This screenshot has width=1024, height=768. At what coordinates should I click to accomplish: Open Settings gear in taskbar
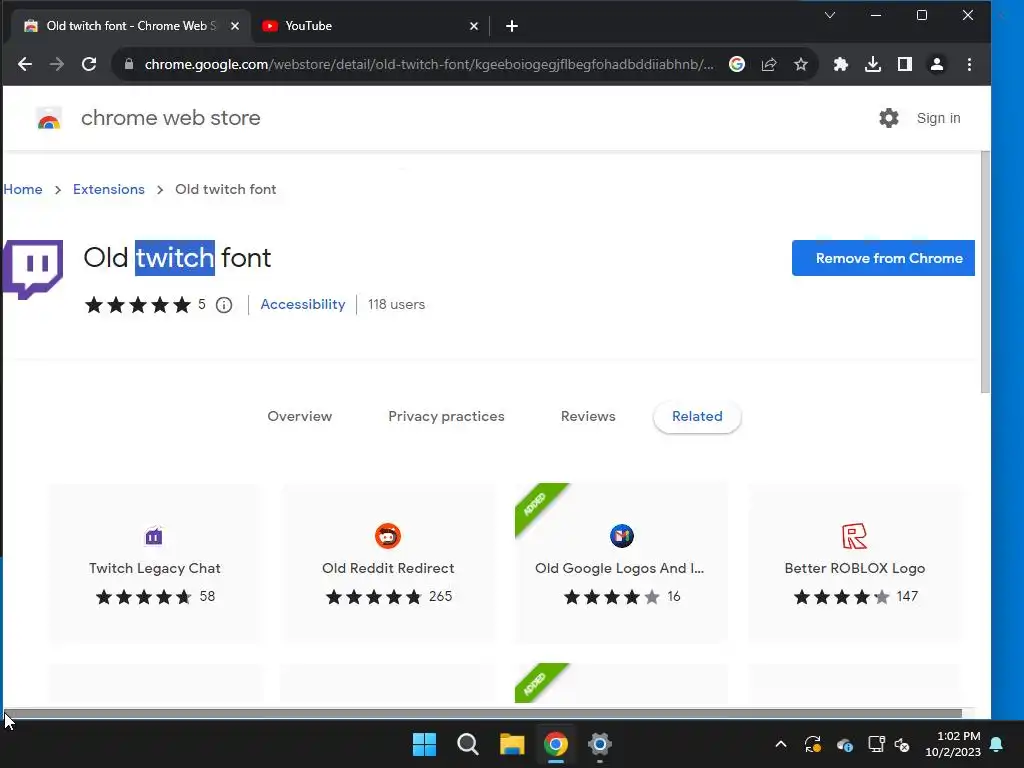click(600, 744)
